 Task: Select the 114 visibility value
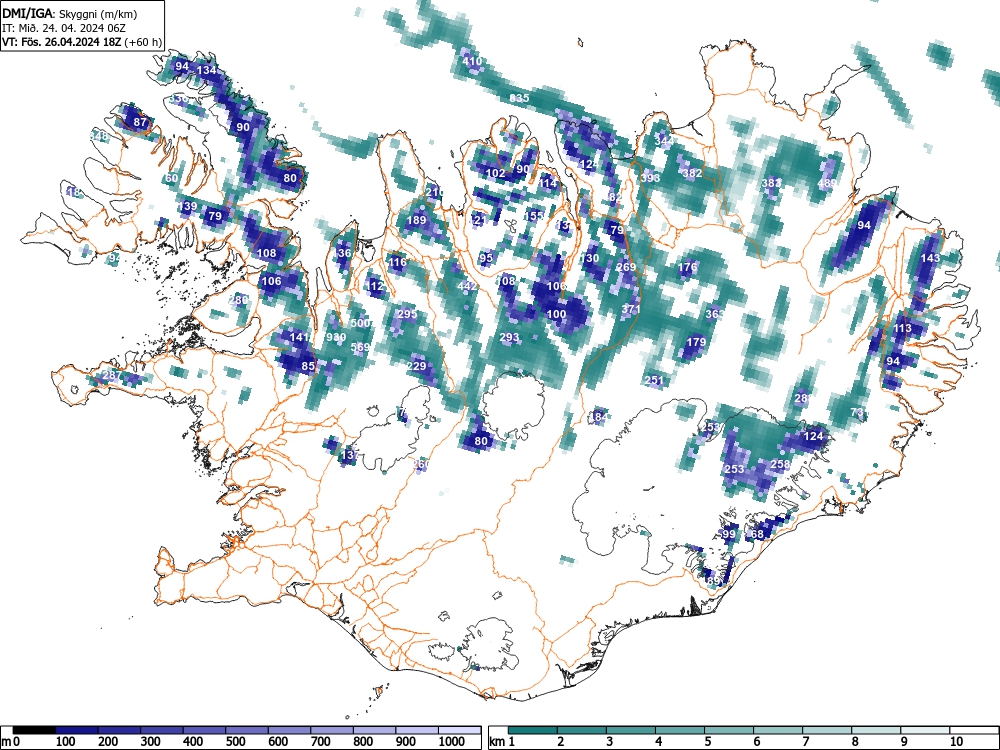coord(547,184)
